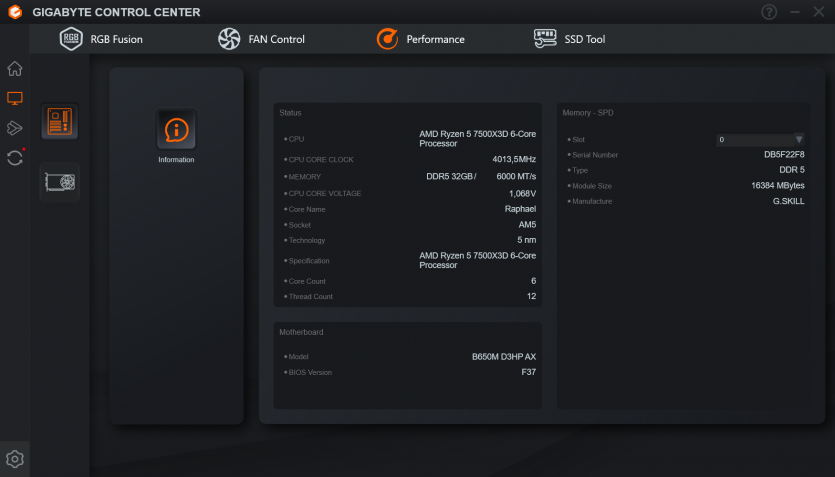Image resolution: width=835 pixels, height=477 pixels.
Task: Open help via the question mark icon
Action: tap(768, 12)
